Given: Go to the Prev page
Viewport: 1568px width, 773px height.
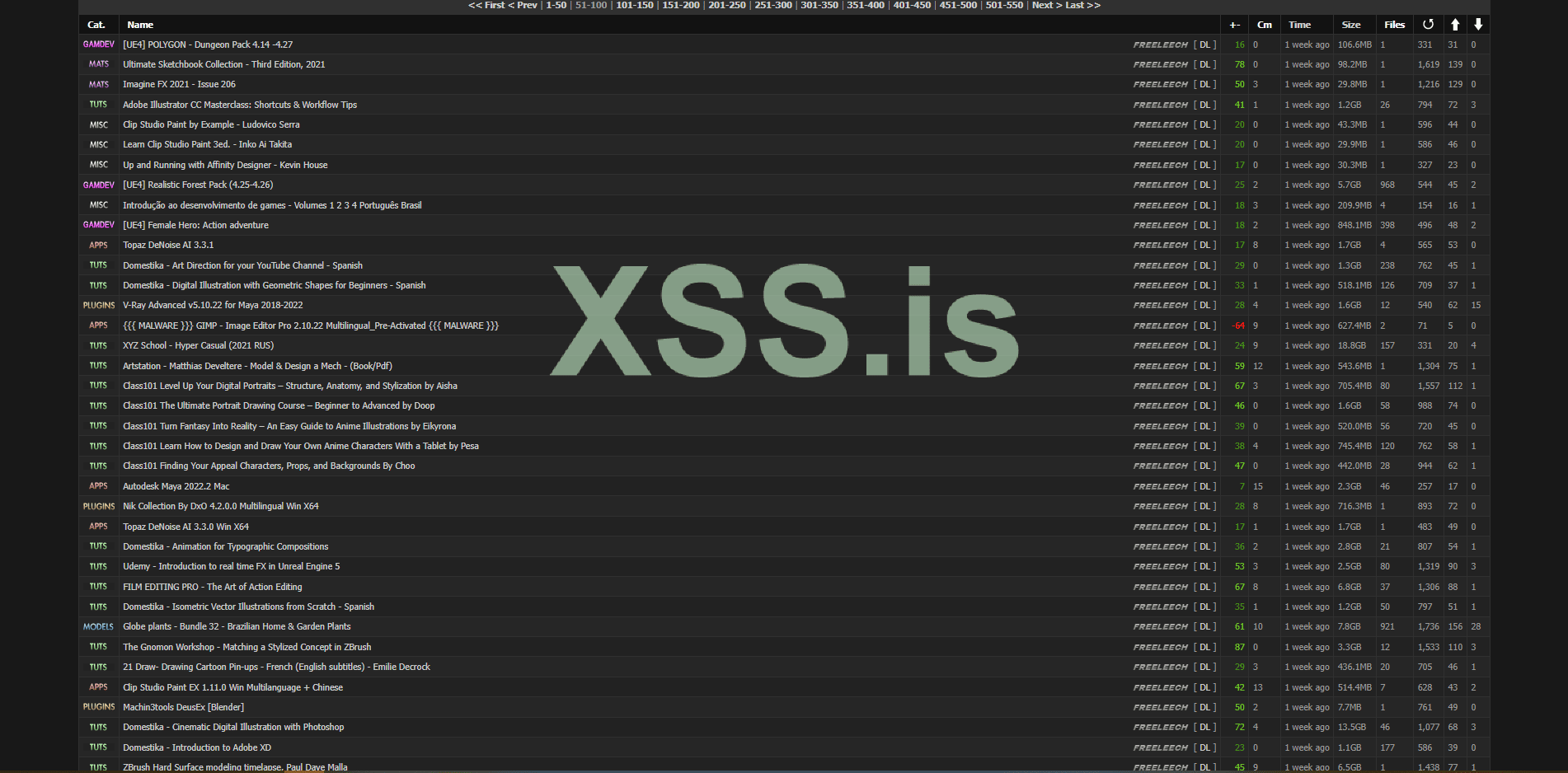Looking at the screenshot, I should point(523,5).
